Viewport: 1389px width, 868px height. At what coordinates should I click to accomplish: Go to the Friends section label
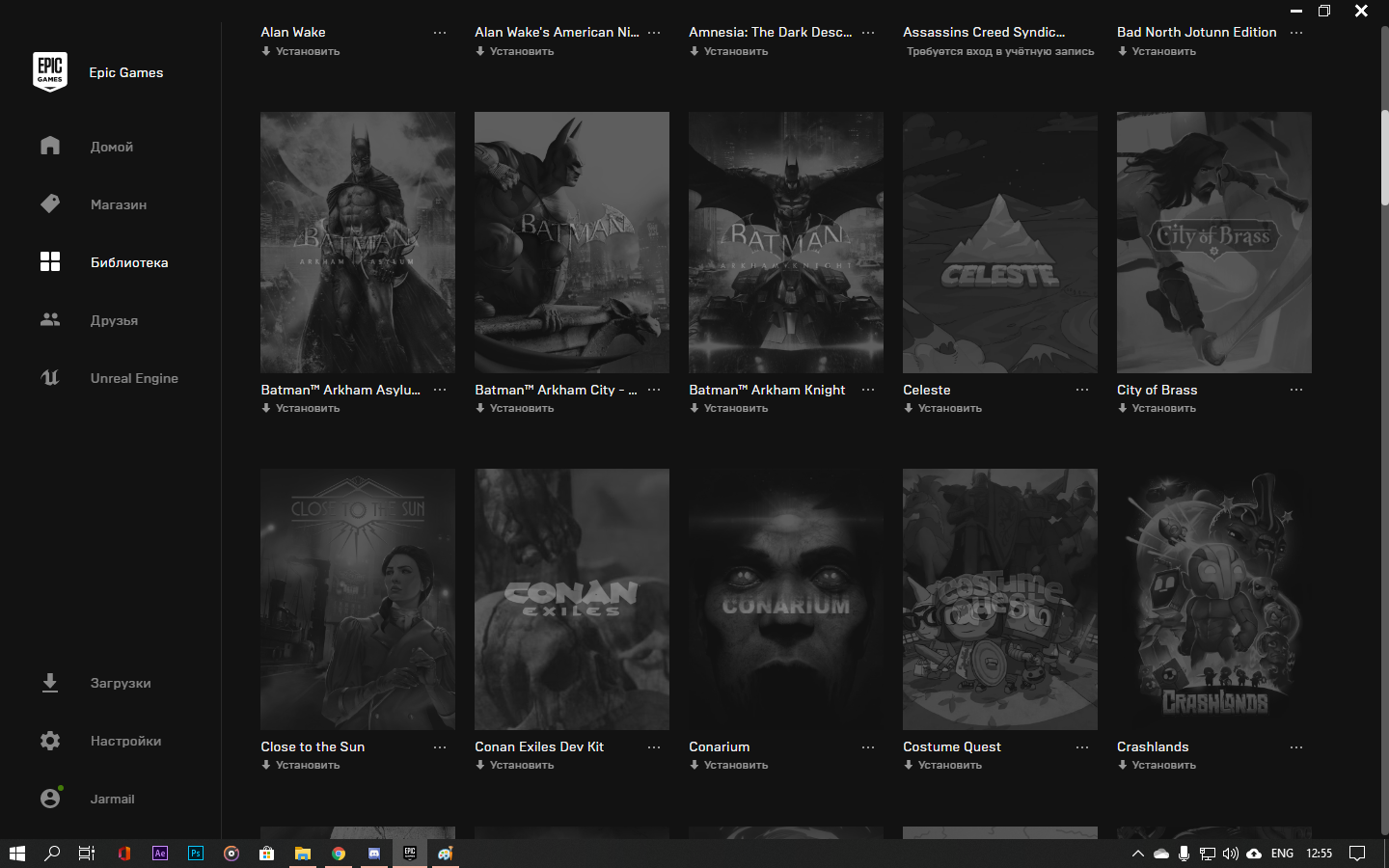[x=114, y=320]
